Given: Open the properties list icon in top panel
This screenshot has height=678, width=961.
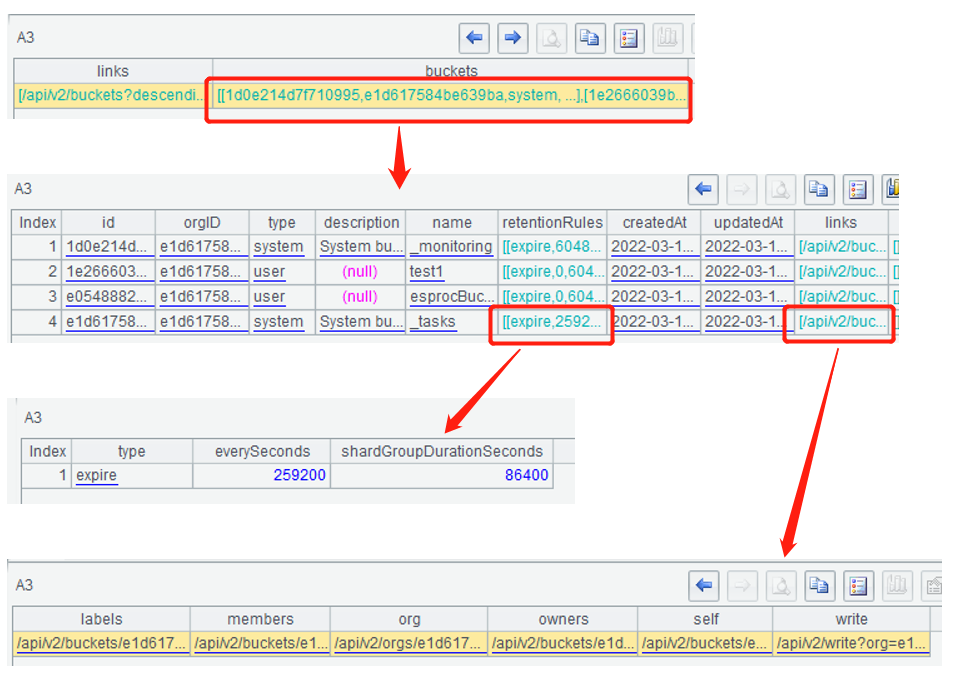Looking at the screenshot, I should point(628,38).
